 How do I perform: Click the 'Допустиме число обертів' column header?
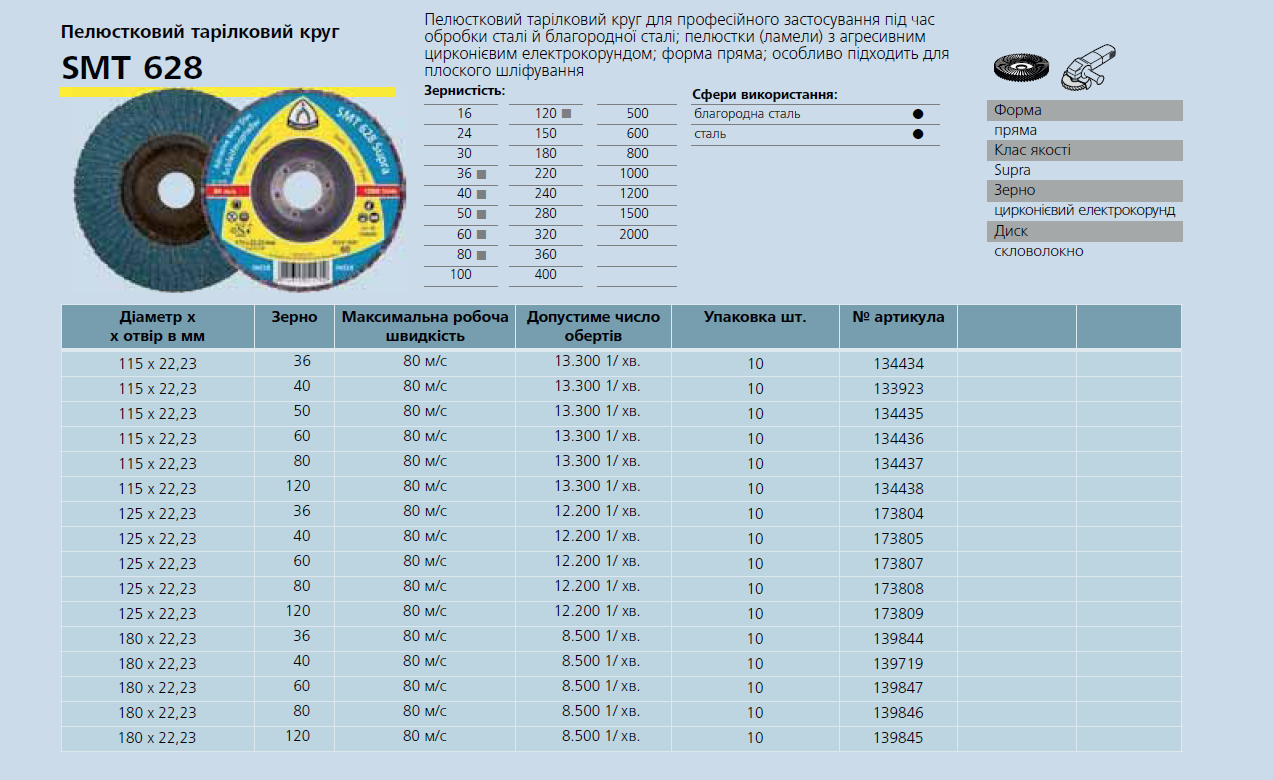pyautogui.click(x=593, y=327)
